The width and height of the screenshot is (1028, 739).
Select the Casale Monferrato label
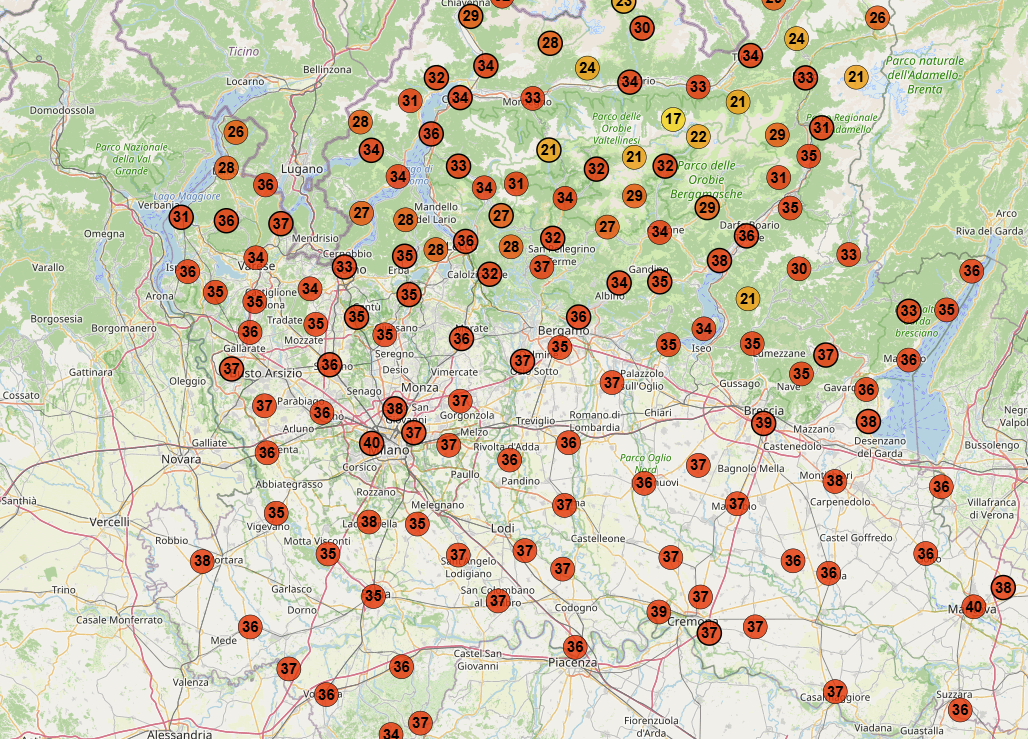[119, 620]
